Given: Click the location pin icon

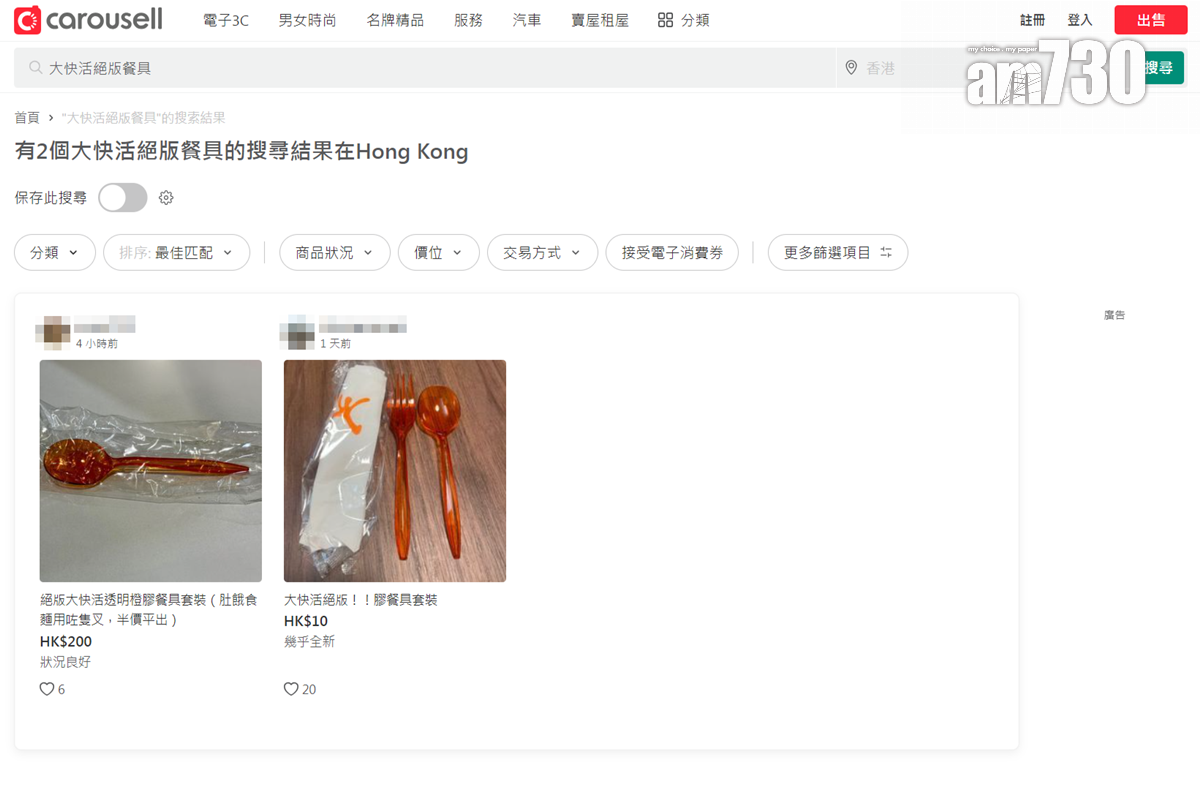Looking at the screenshot, I should 851,68.
